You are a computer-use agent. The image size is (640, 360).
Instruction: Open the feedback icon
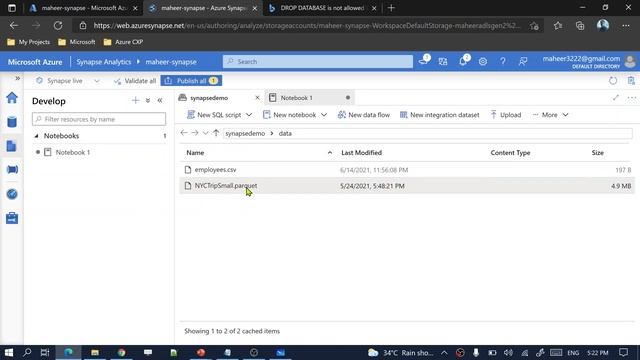point(523,62)
